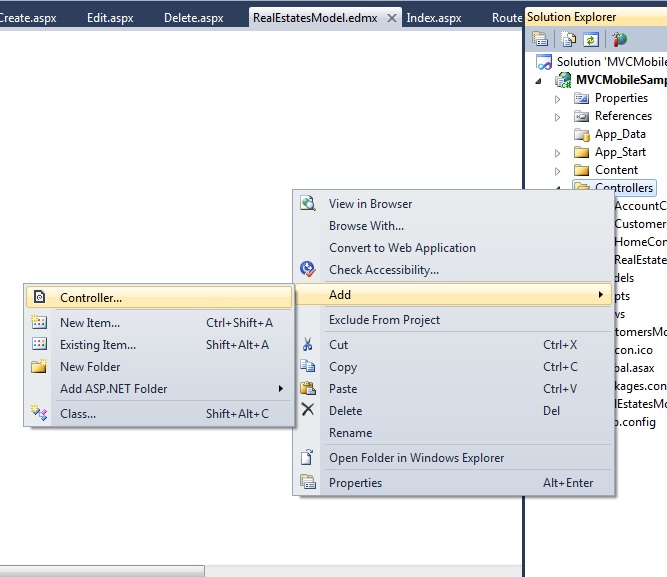The image size is (667, 577).
Task: Switch to the Edit.aspx tab
Action: 110,18
